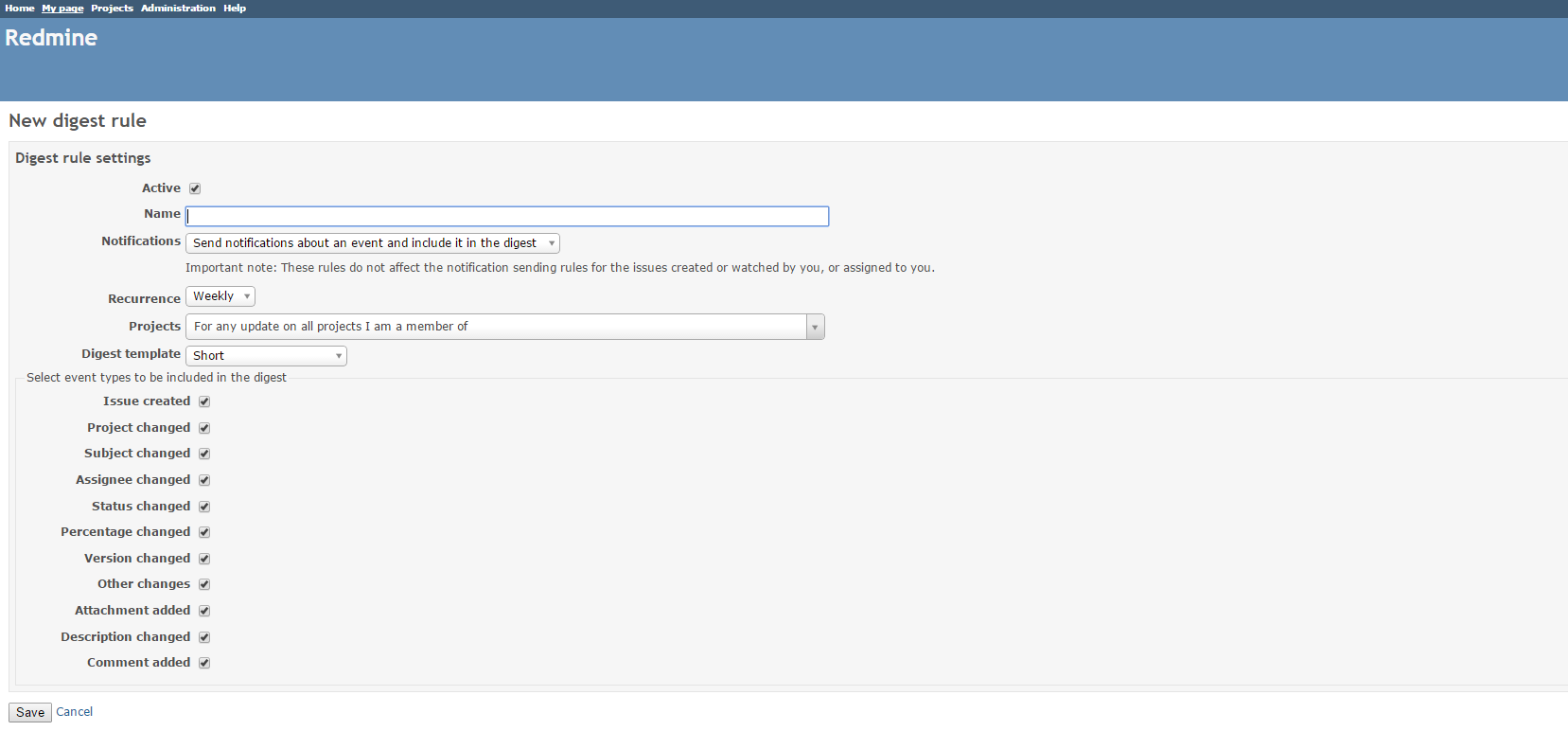This screenshot has height=731, width=1568.
Task: Click the Comment added label
Action: [139, 663]
